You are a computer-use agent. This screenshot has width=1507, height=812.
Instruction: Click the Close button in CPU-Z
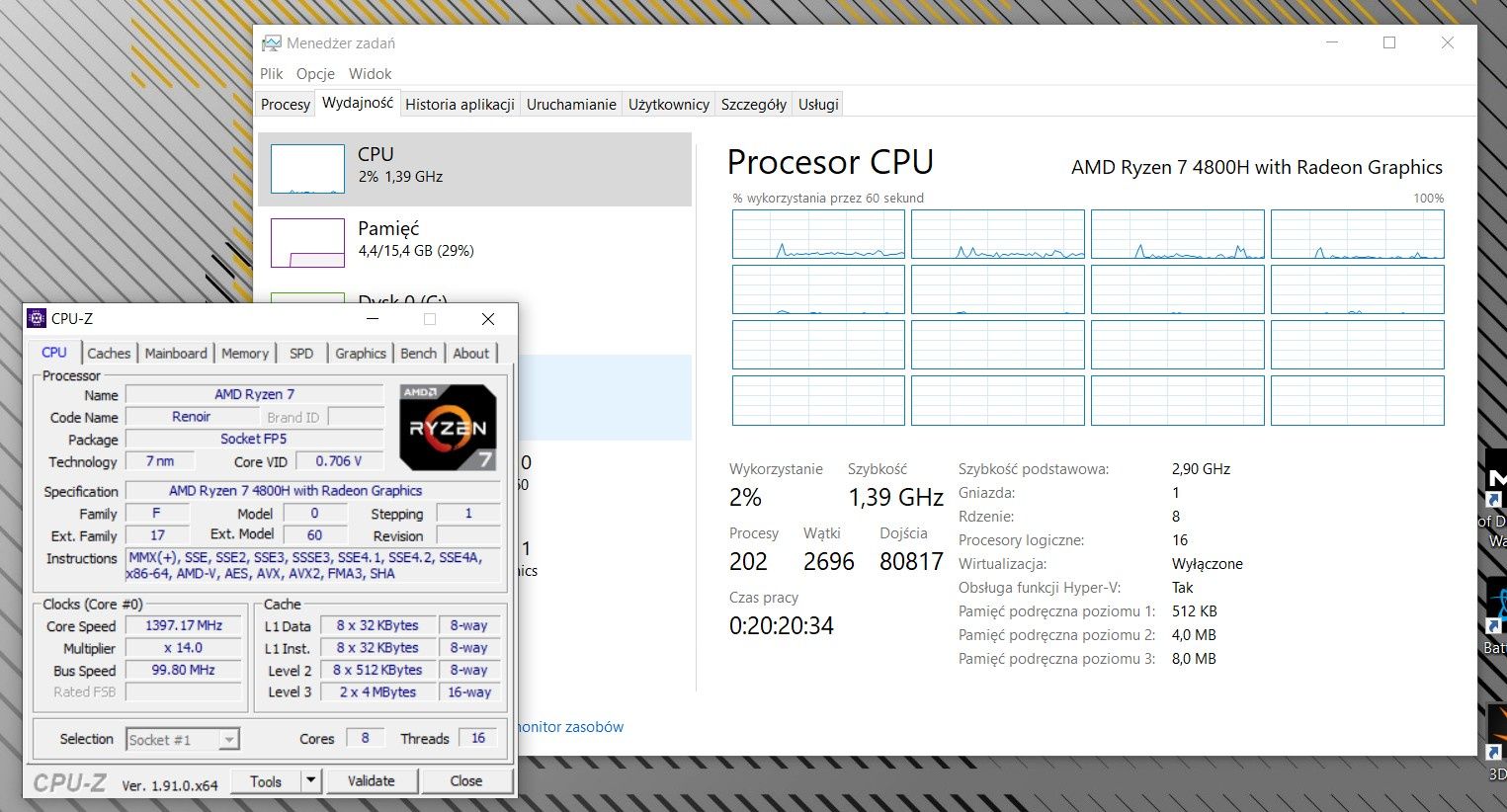pos(466,780)
